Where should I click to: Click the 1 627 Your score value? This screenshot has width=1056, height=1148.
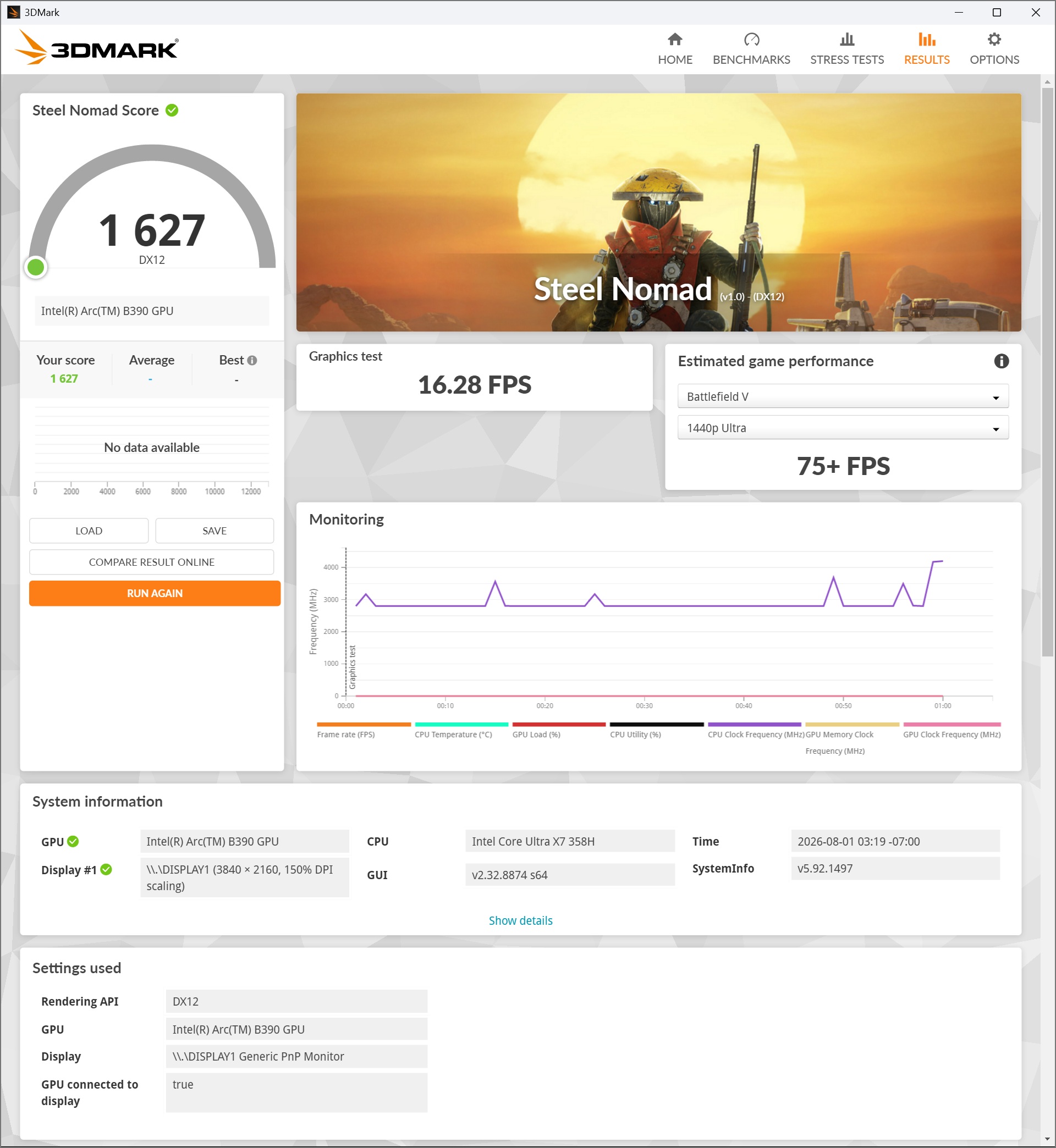[64, 379]
